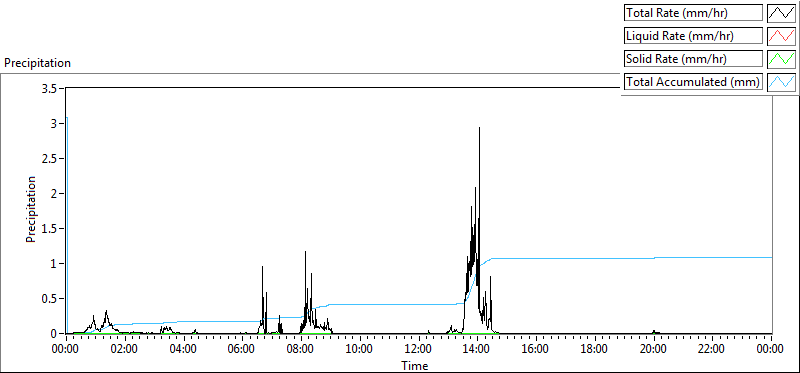Click the 12:00 time axis label
Screen dimensions: 800x373
click(x=419, y=350)
